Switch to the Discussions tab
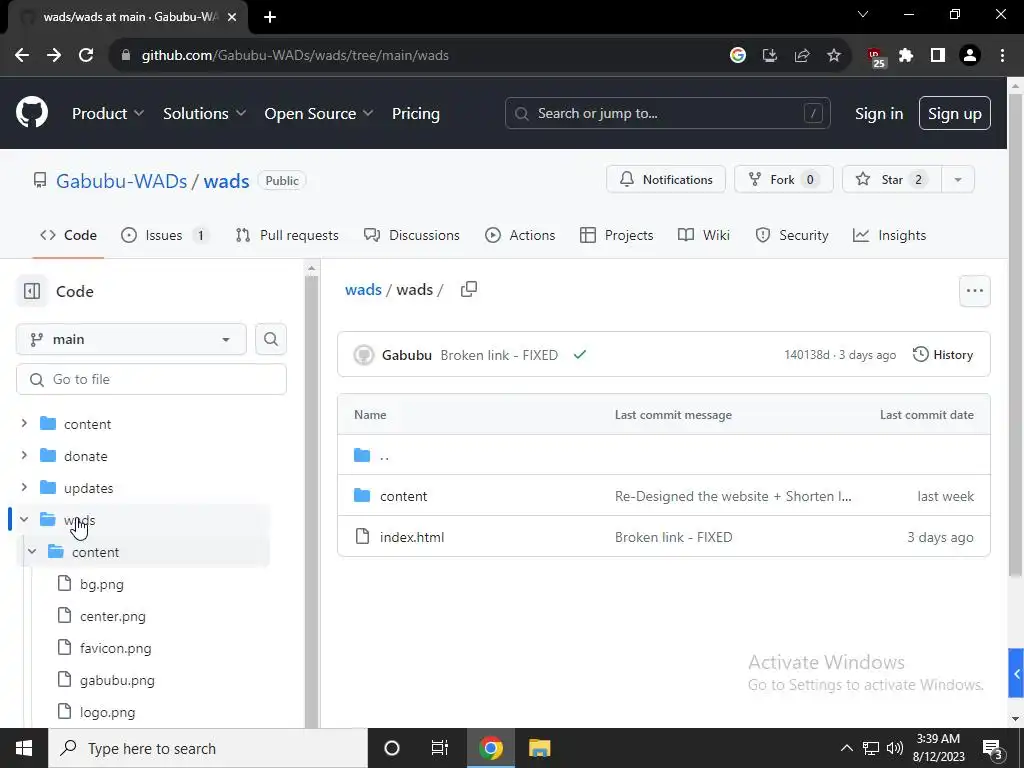The height and width of the screenshot is (768, 1024). (411, 235)
